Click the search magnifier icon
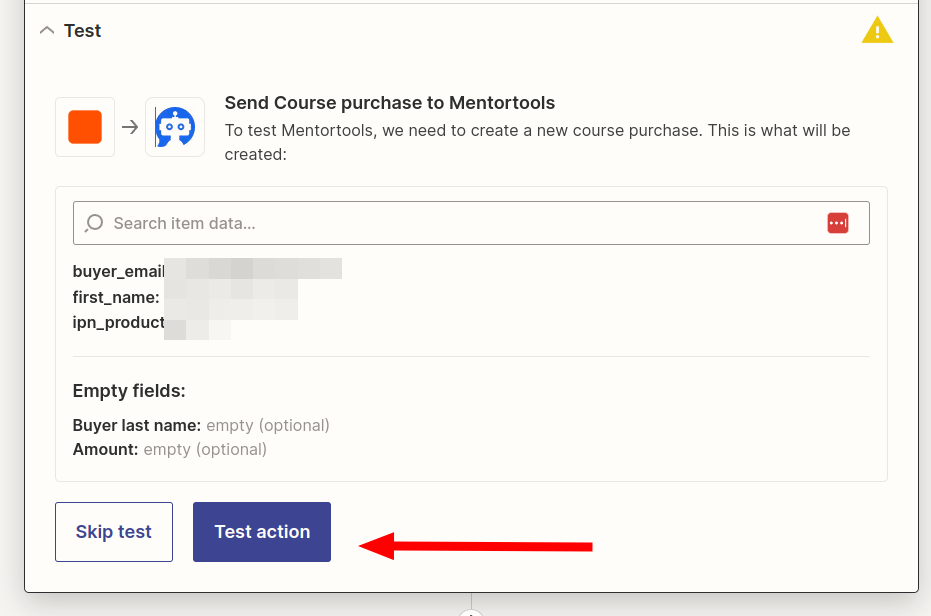931x616 pixels. (94, 223)
